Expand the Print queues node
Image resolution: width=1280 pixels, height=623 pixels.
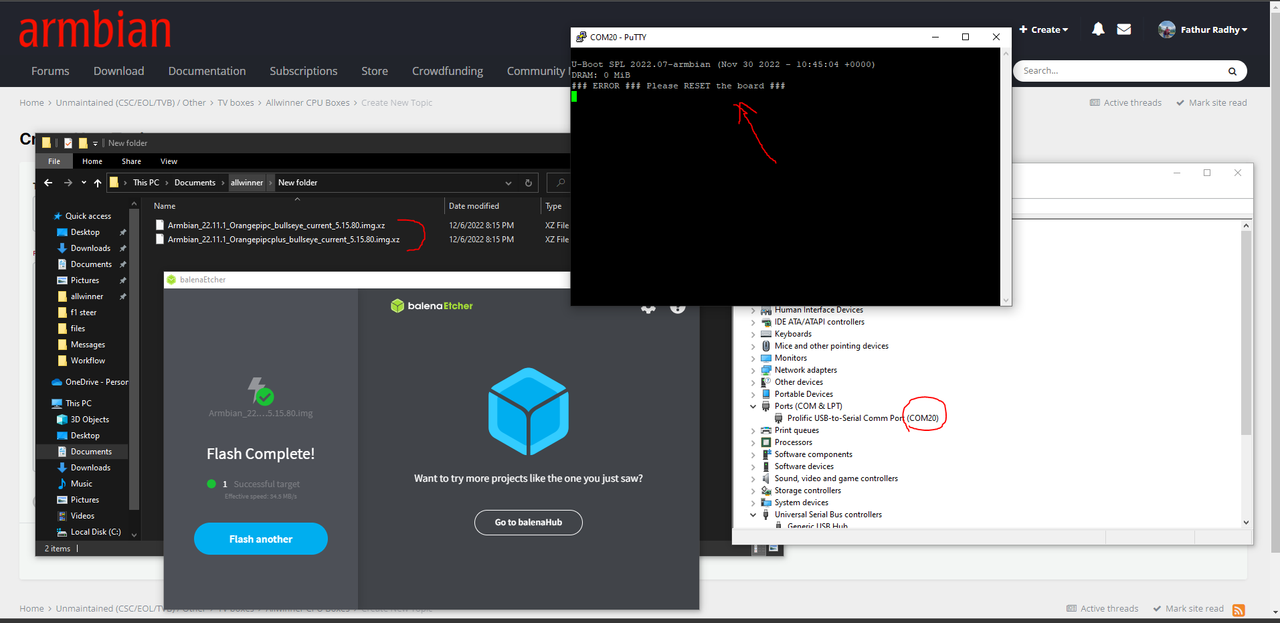(x=754, y=430)
